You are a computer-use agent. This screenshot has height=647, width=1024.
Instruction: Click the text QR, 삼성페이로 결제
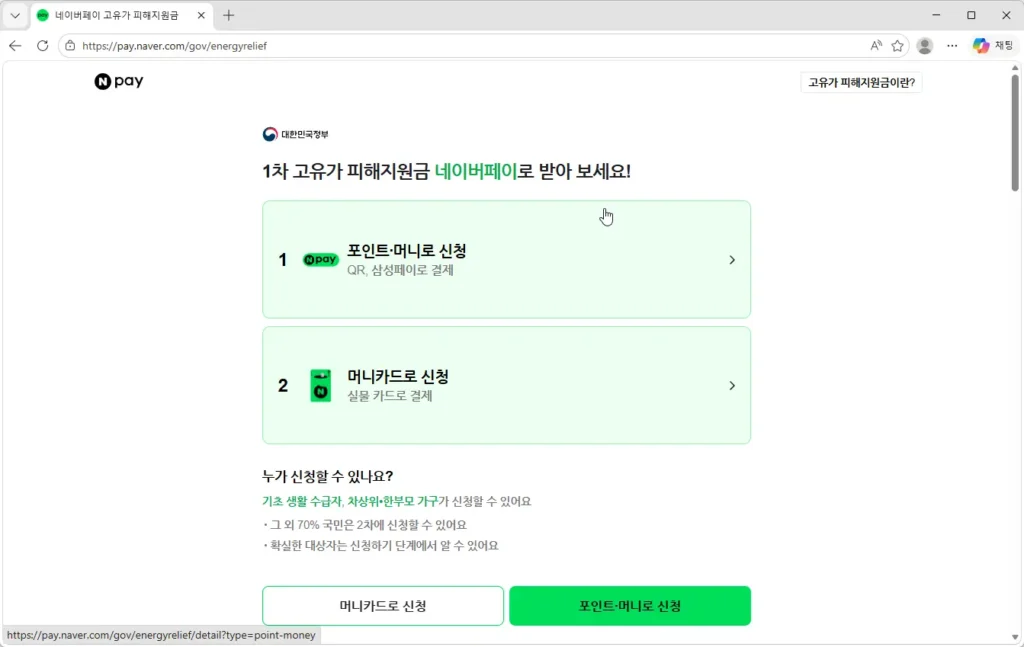[400, 270]
